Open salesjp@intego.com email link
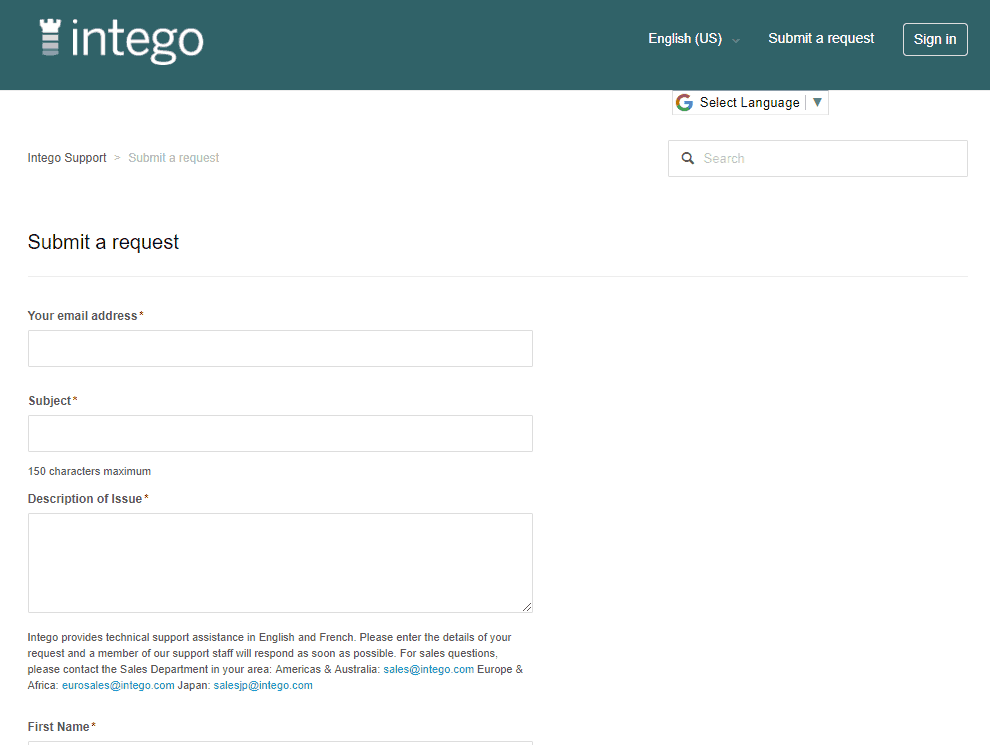This screenshot has height=745, width=990. coord(263,686)
